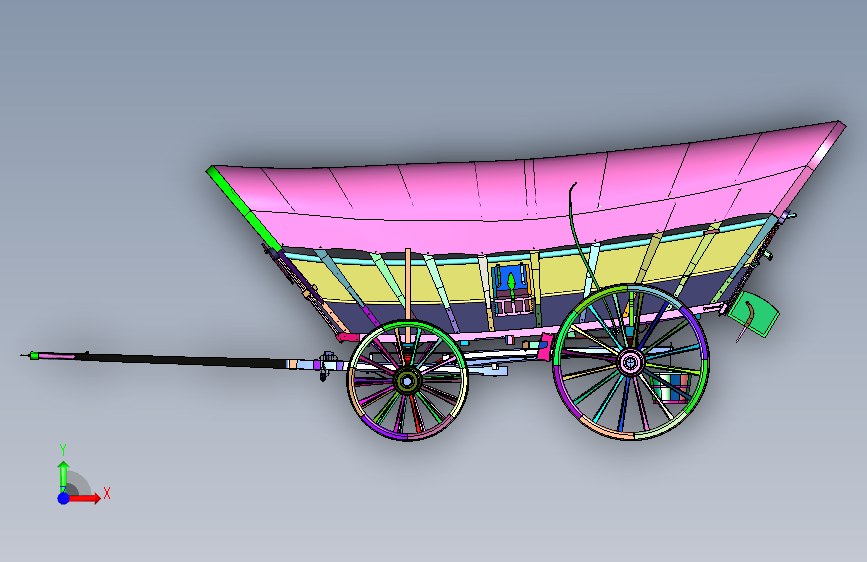
Task: Click the green Y axis arrow of the triad
Action: click(x=64, y=476)
